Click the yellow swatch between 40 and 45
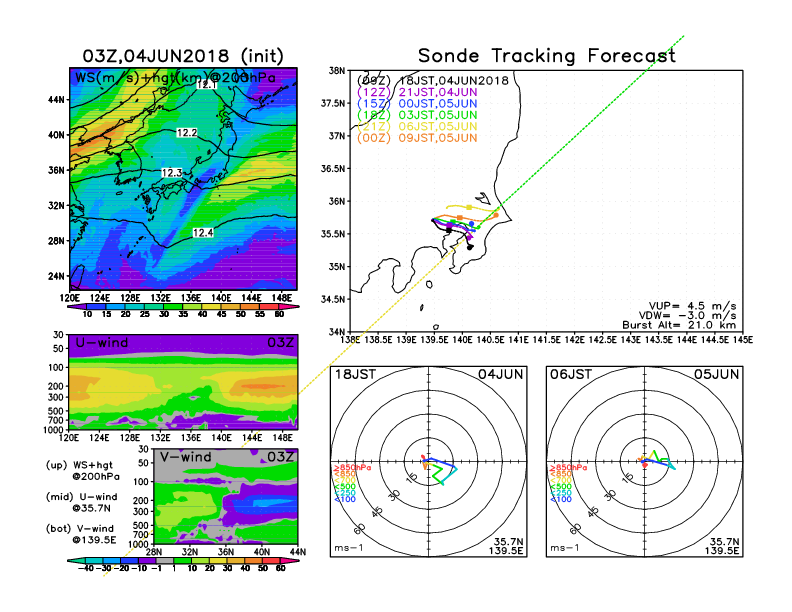792x612 pixels. tap(211, 307)
